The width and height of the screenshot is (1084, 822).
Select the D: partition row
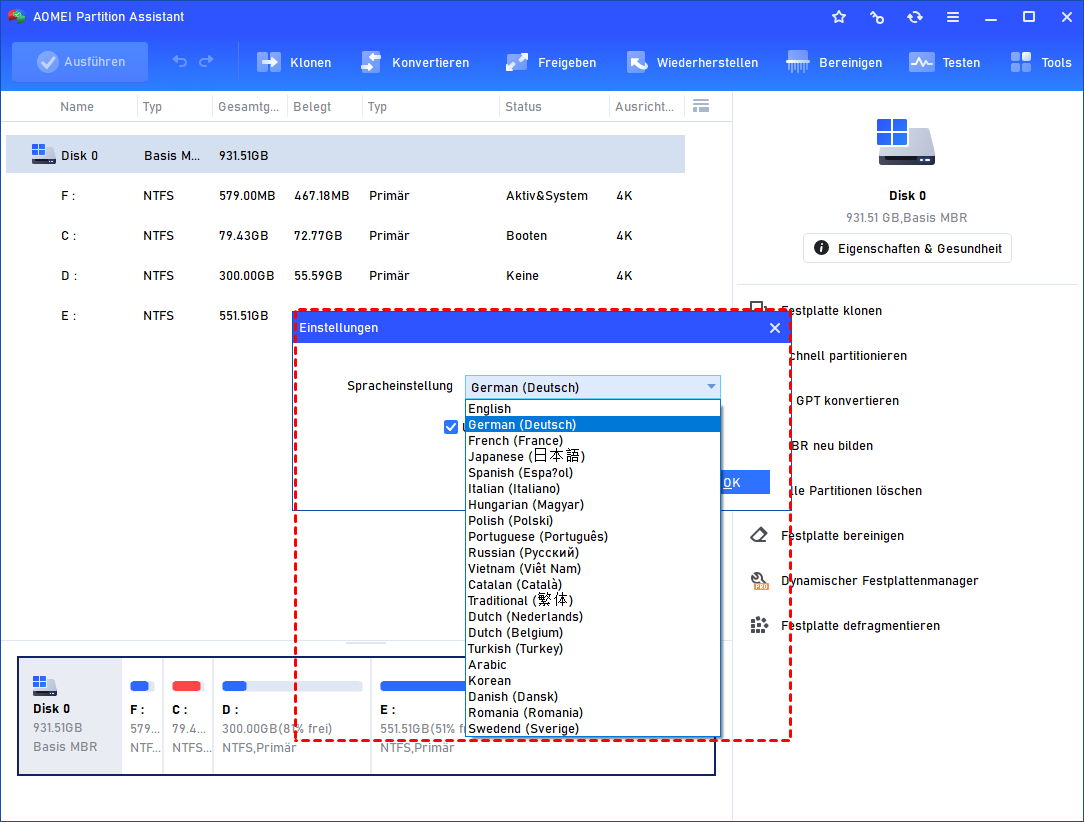[x=345, y=276]
